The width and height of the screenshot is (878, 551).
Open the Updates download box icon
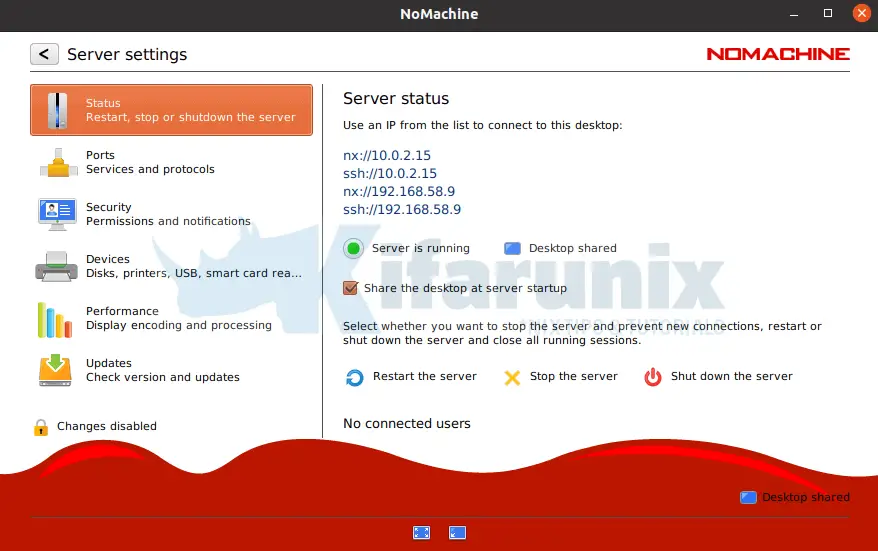(x=55, y=370)
